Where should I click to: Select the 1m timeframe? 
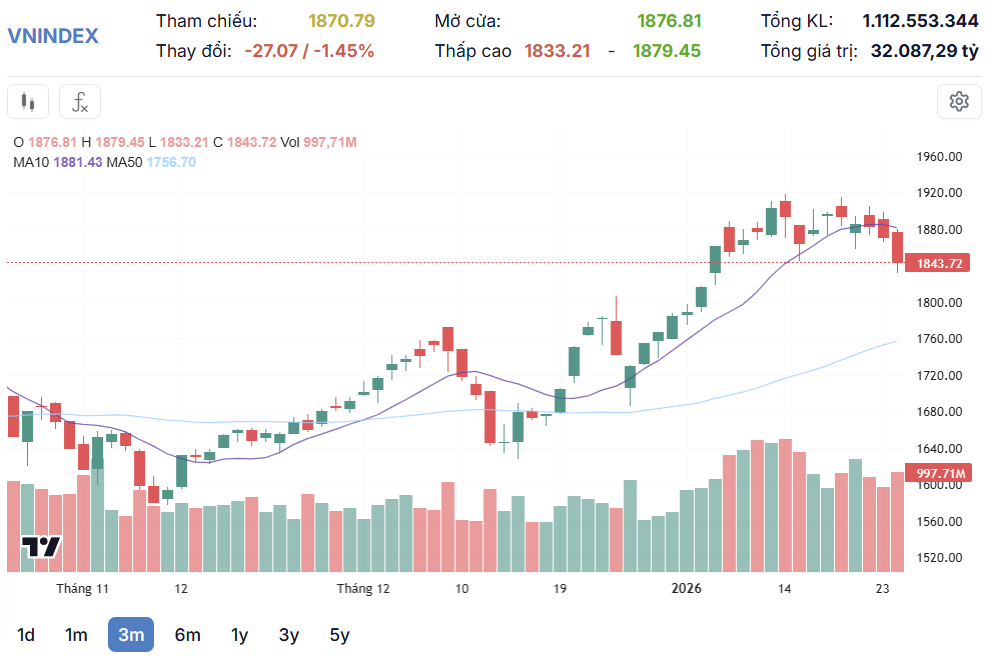[x=76, y=634]
